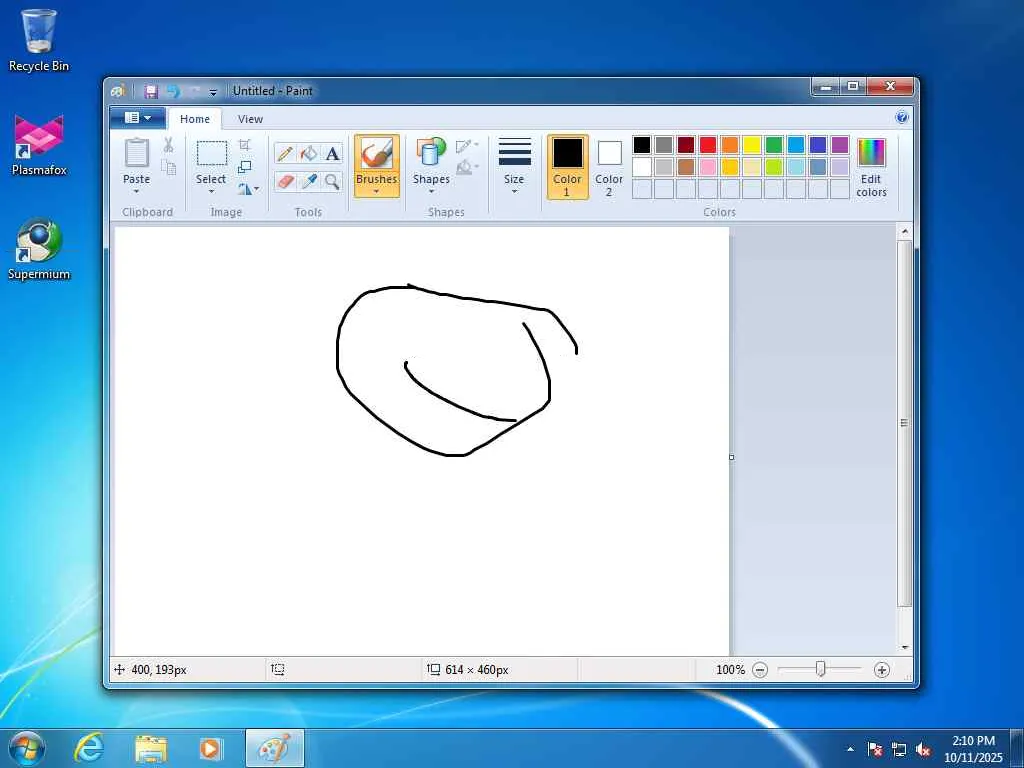The image size is (1024, 768).
Task: Click the Paste clipboard icon
Action: 136,153
